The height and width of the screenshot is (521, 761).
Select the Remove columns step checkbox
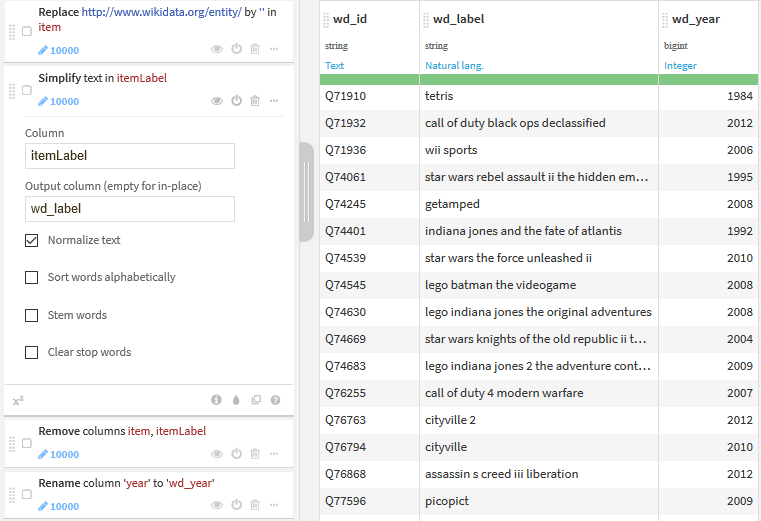pyautogui.click(x=27, y=444)
